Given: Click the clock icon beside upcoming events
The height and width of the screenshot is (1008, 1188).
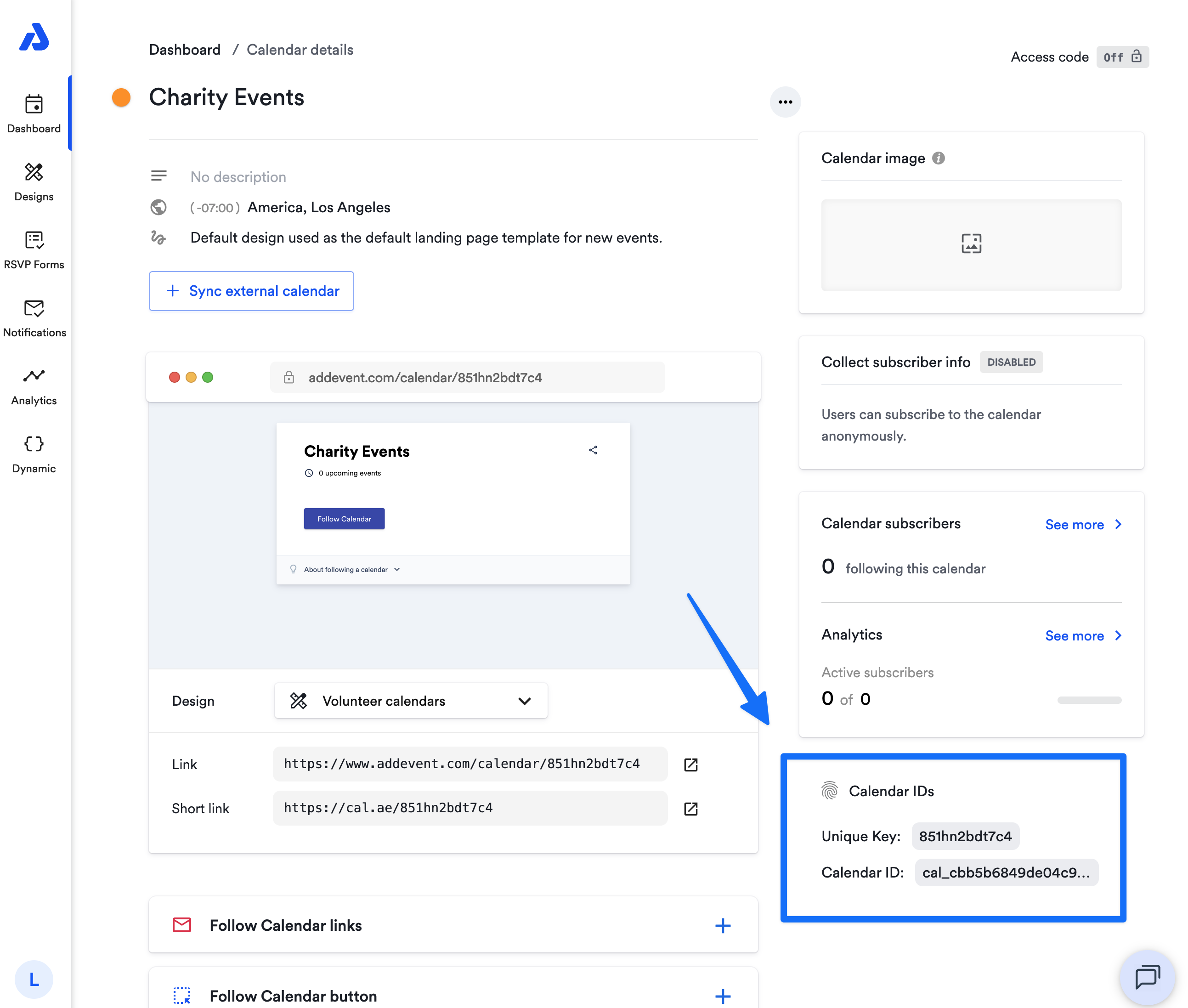Looking at the screenshot, I should tap(309, 473).
